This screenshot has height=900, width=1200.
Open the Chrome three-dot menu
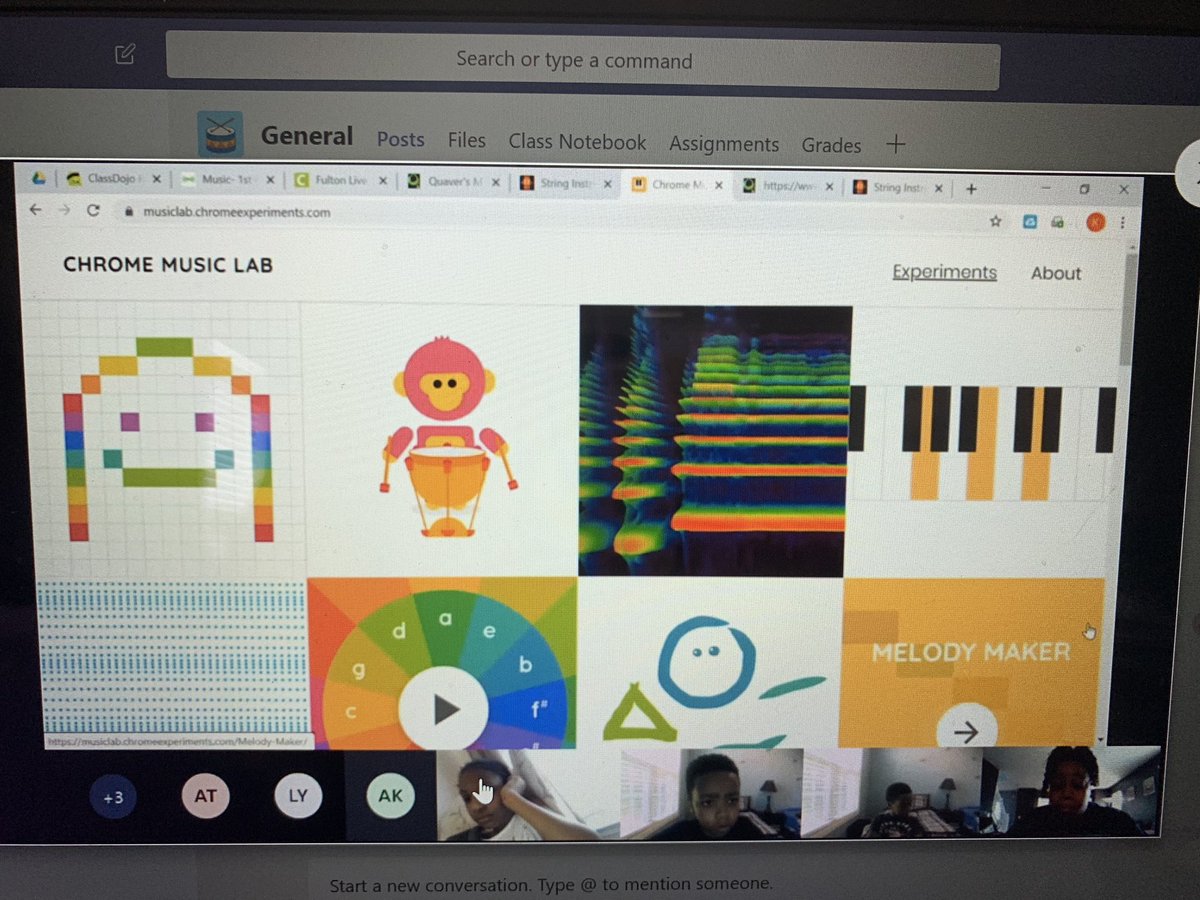point(1124,223)
